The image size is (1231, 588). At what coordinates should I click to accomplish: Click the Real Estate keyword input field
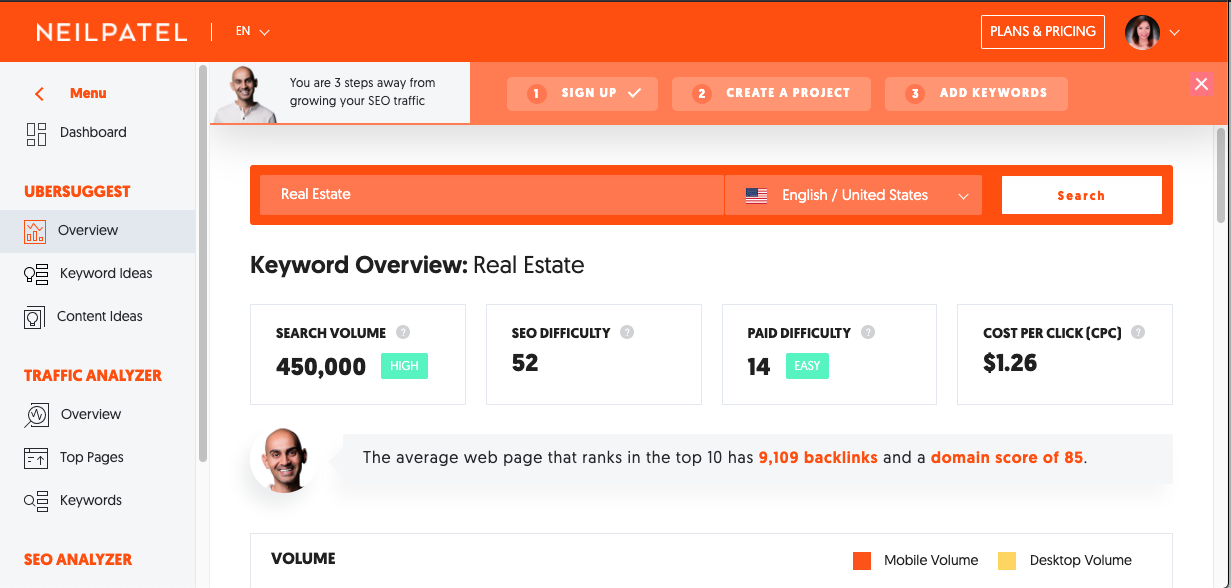(491, 196)
